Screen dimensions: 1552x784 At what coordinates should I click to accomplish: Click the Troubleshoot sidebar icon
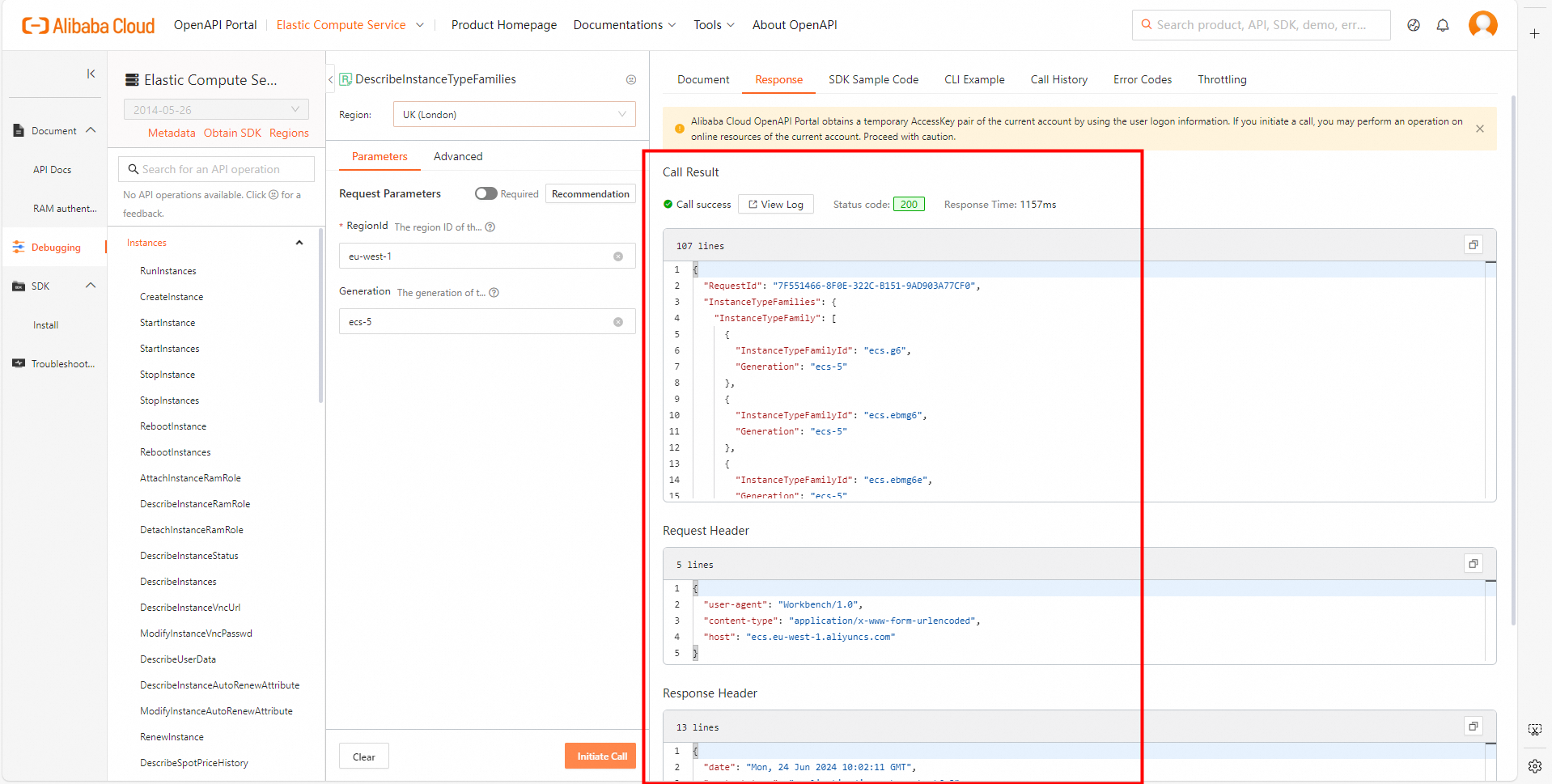click(19, 364)
